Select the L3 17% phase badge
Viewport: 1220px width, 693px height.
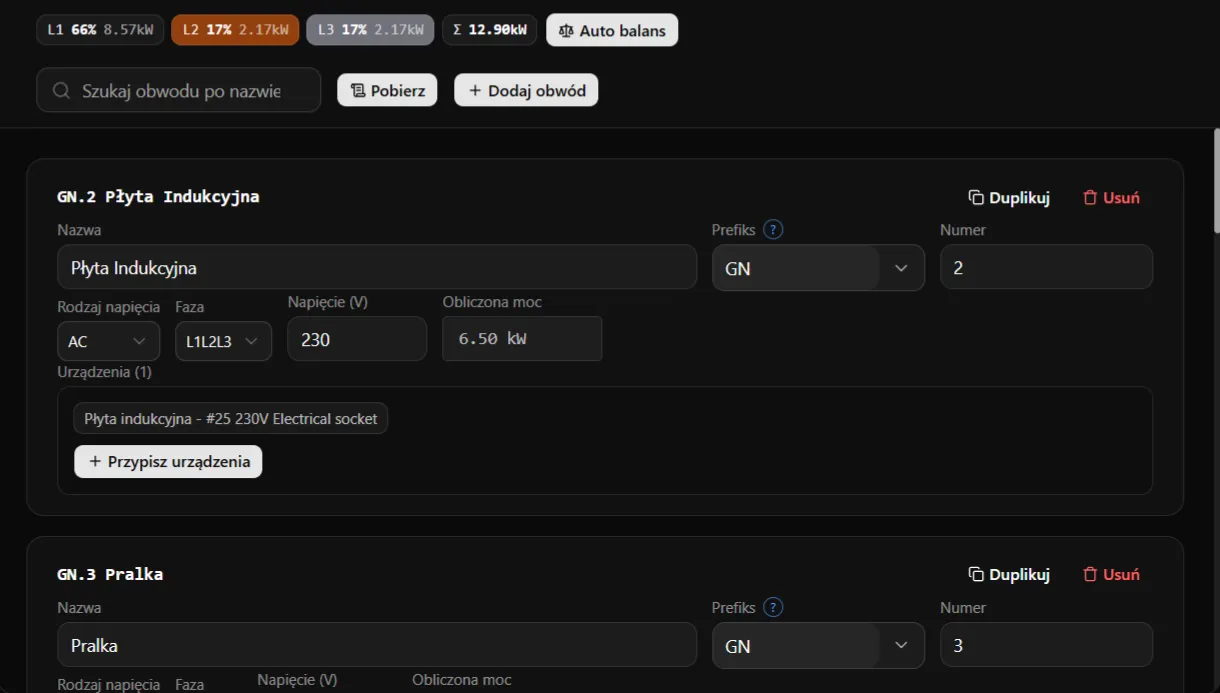coord(370,30)
